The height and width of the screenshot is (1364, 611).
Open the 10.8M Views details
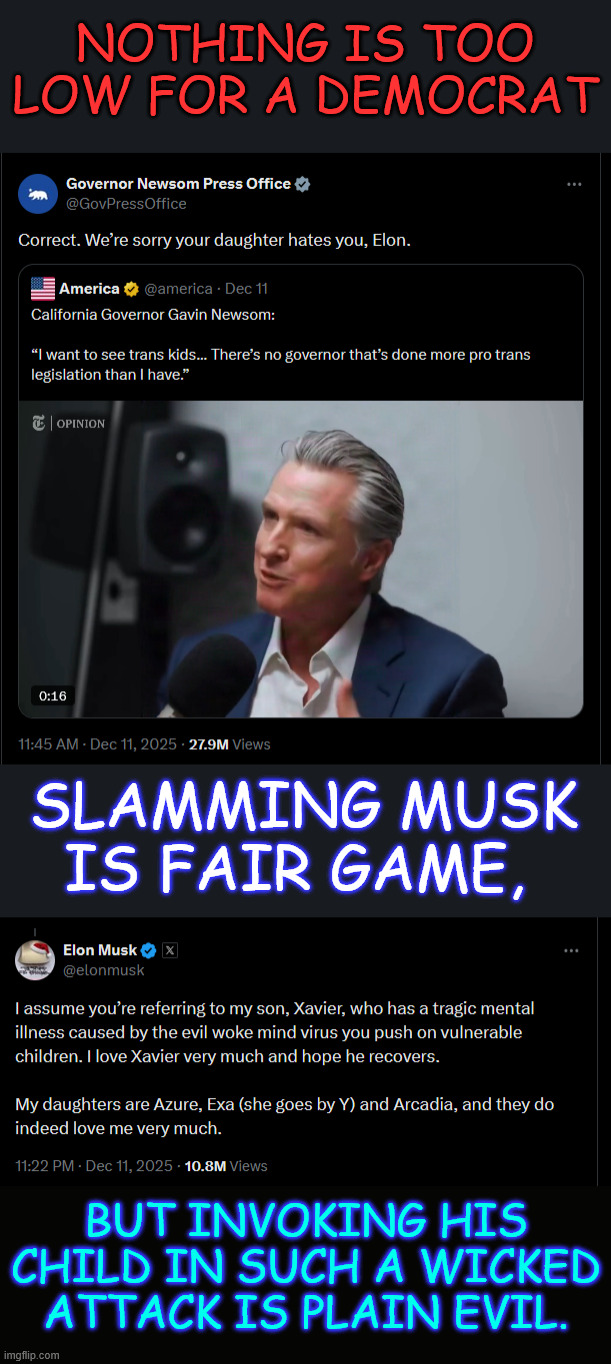tap(229, 1165)
